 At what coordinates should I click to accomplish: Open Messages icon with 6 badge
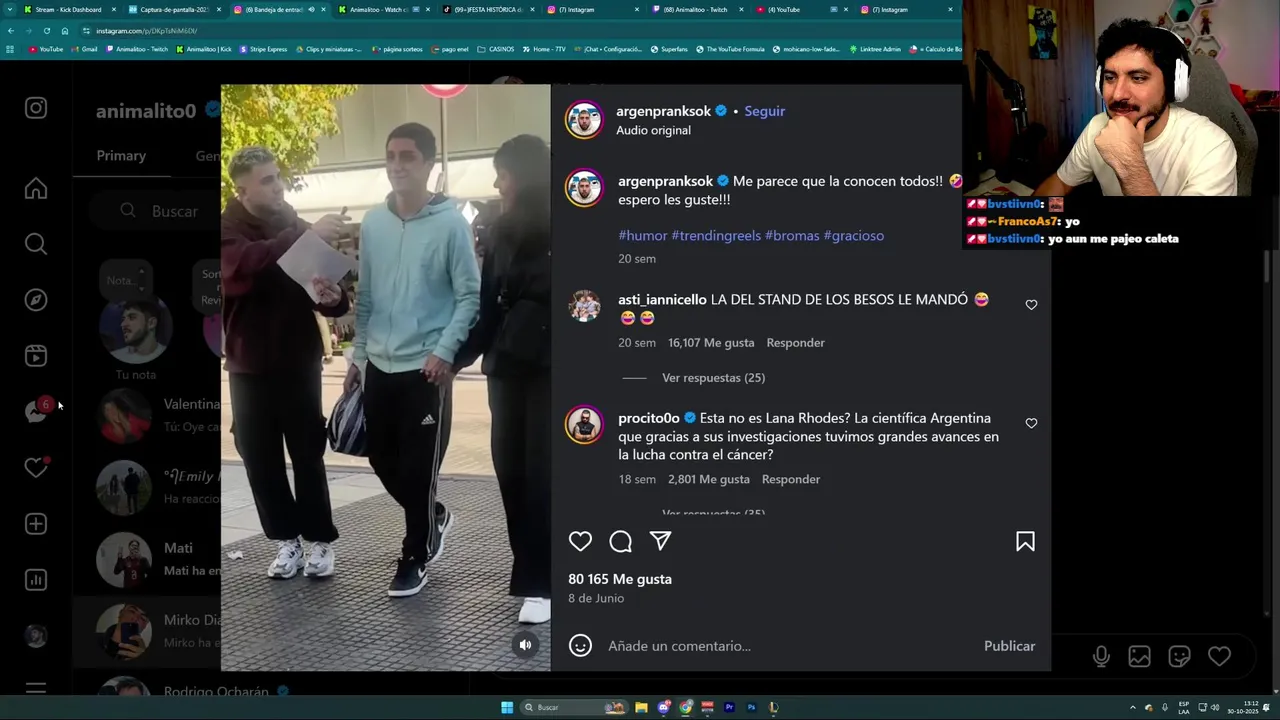[37, 411]
